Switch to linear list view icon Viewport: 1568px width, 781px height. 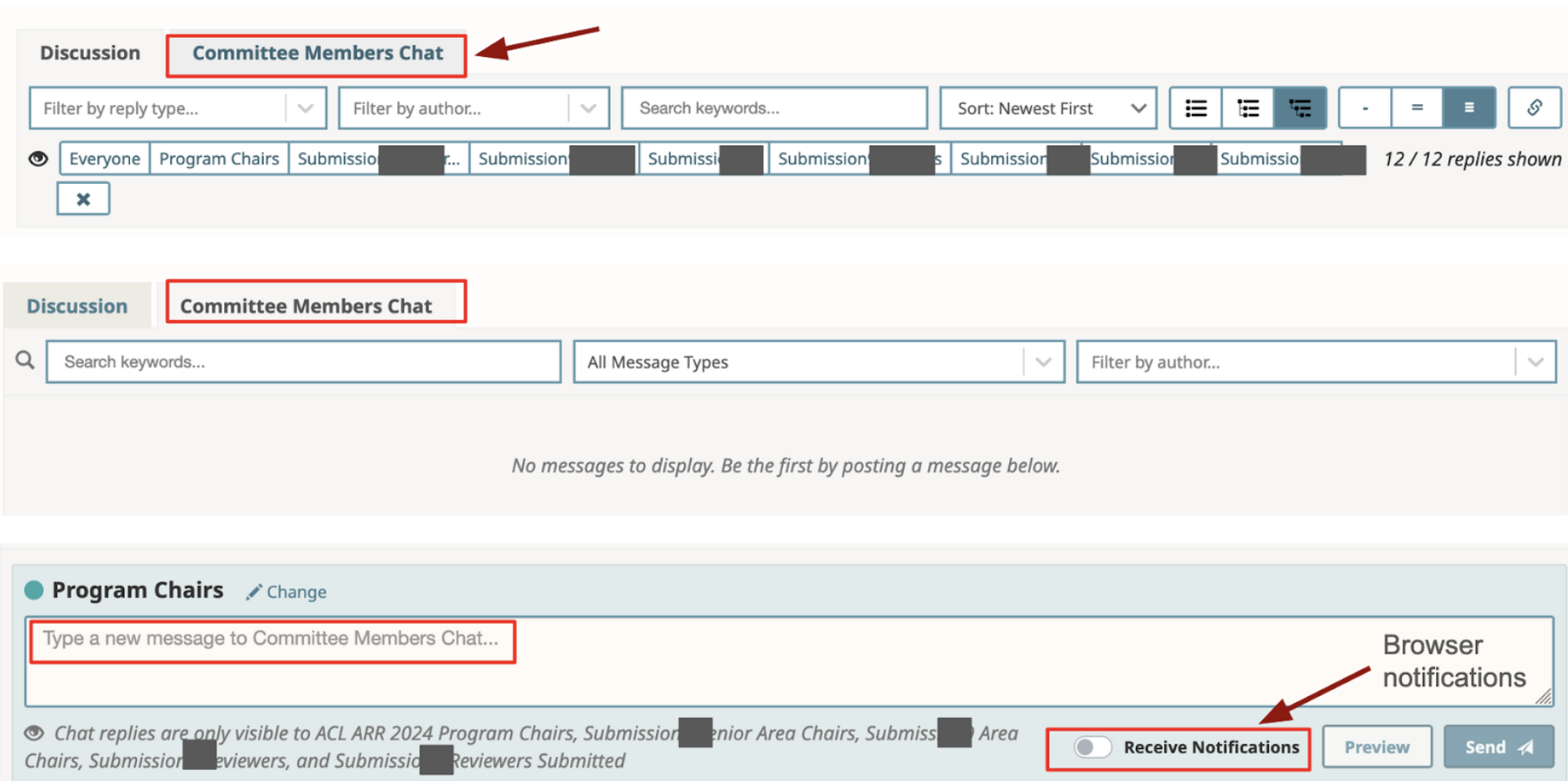1196,108
